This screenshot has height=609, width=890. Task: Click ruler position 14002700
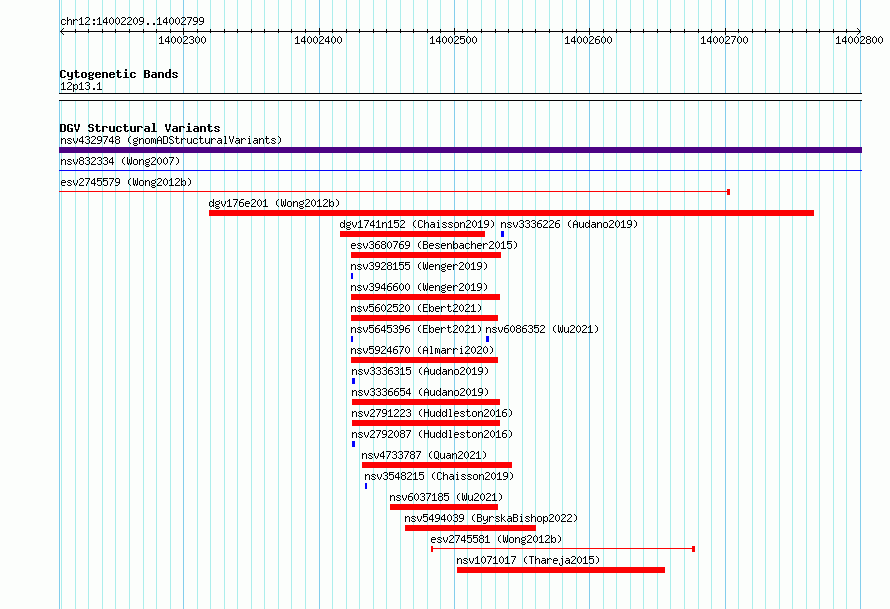tap(724, 40)
